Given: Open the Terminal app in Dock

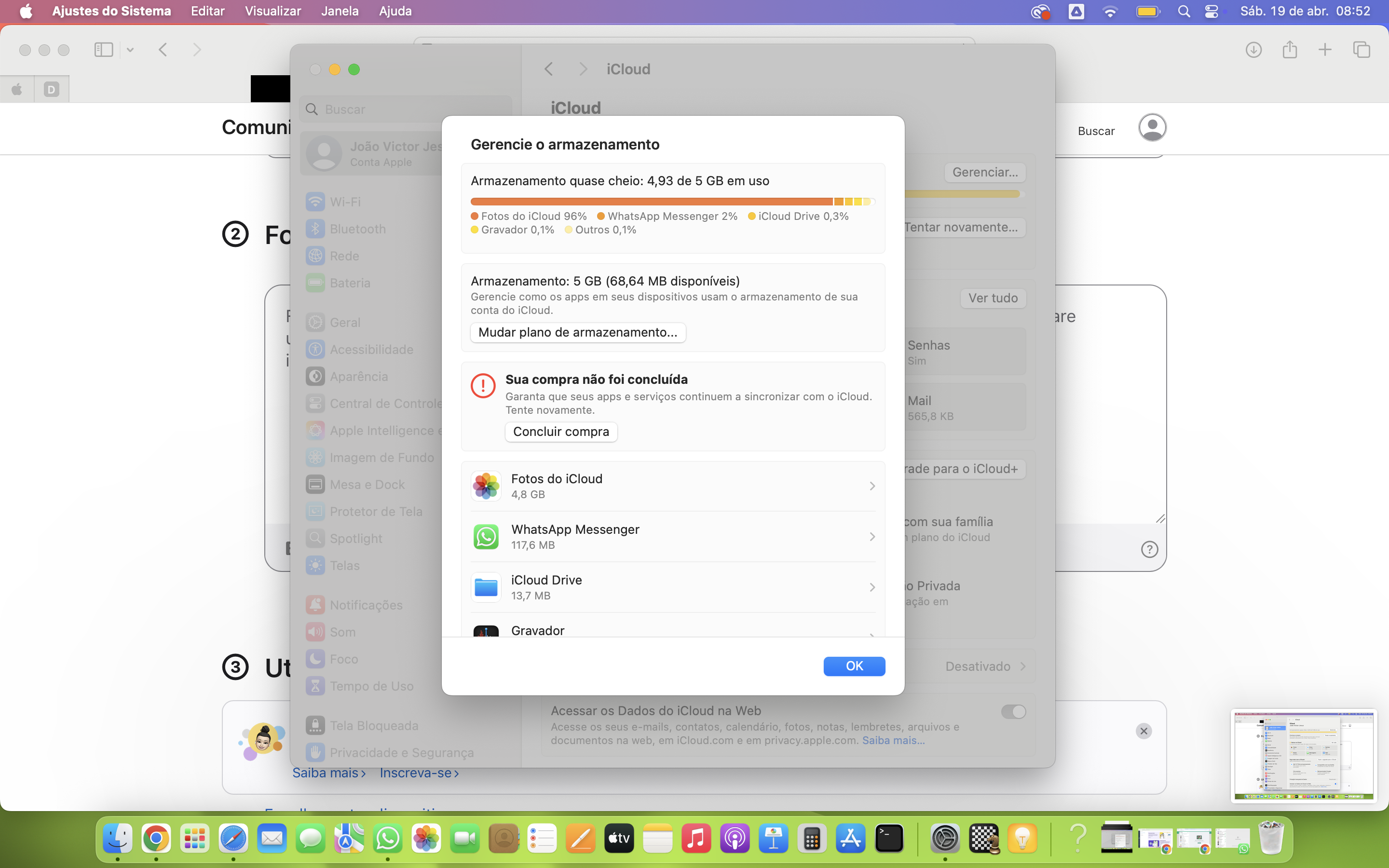Looking at the screenshot, I should [889, 839].
